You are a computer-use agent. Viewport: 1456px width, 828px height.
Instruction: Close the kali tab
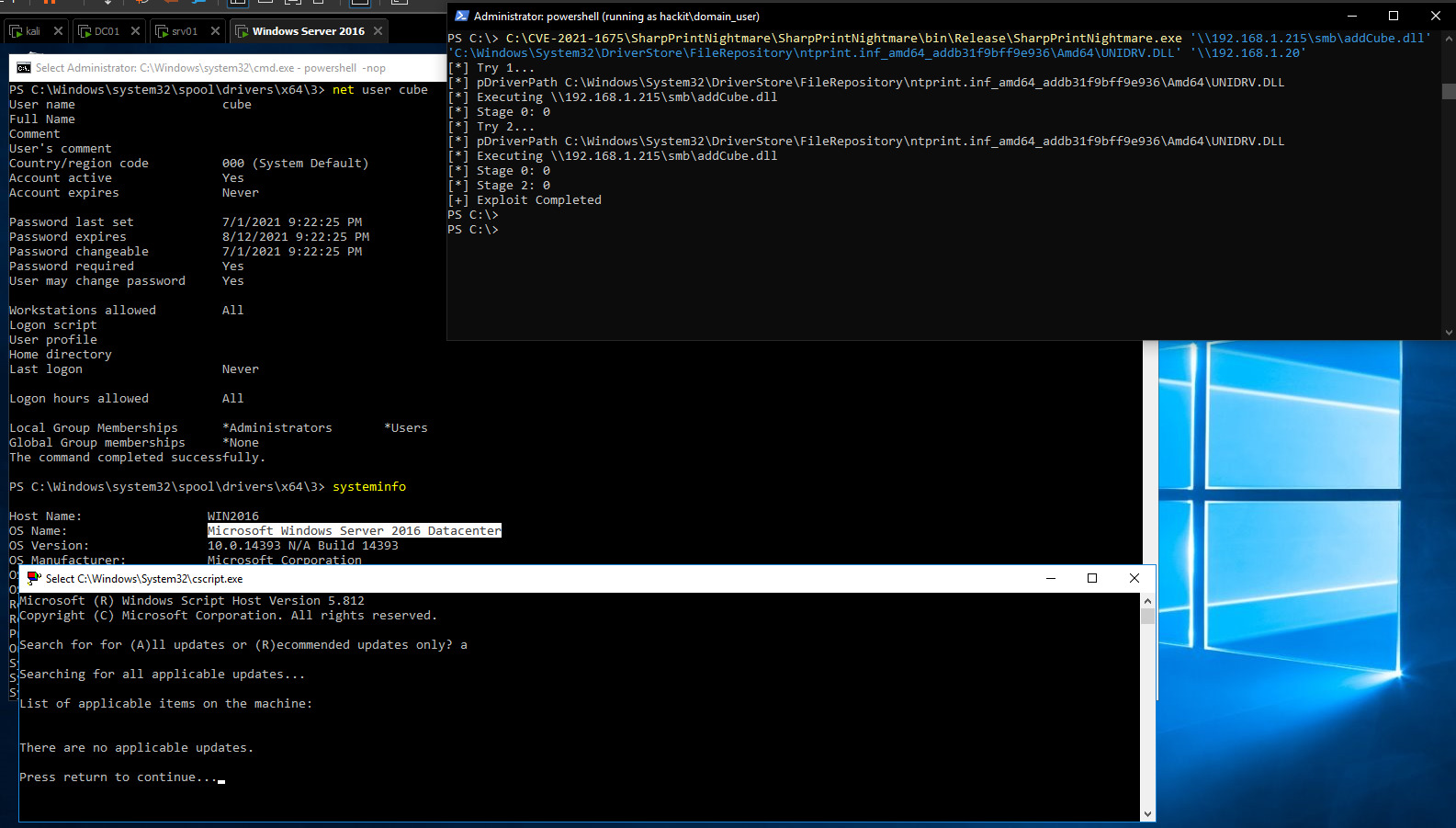(58, 31)
